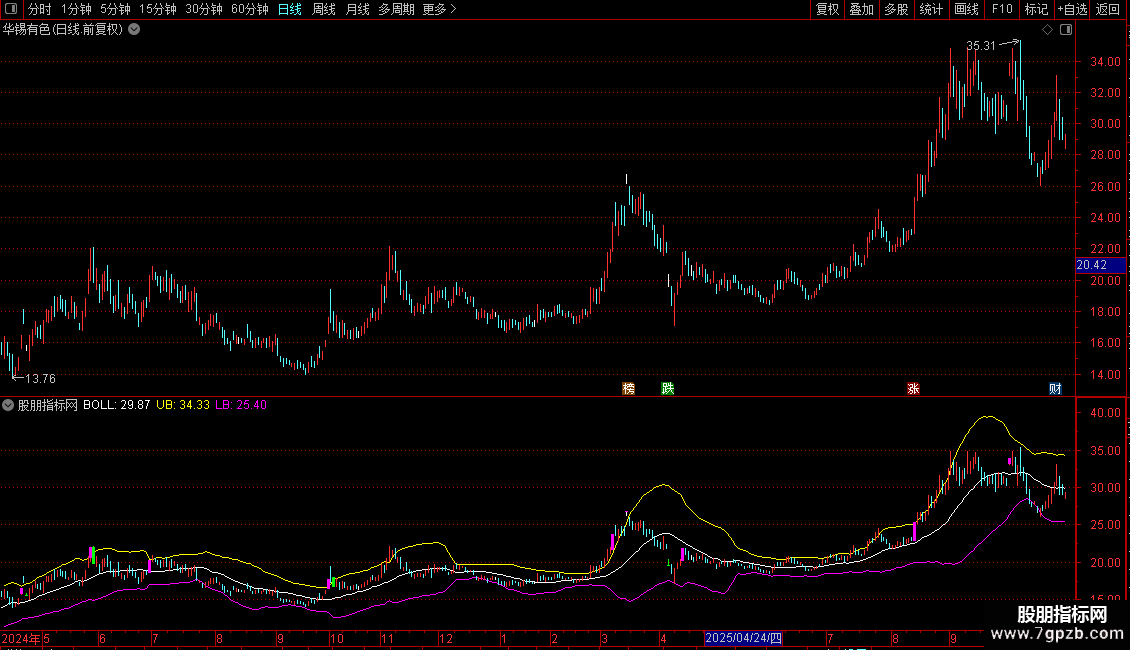Select the 60分钟 period tab
Screen dimensions: 1130x650
[250, 9]
